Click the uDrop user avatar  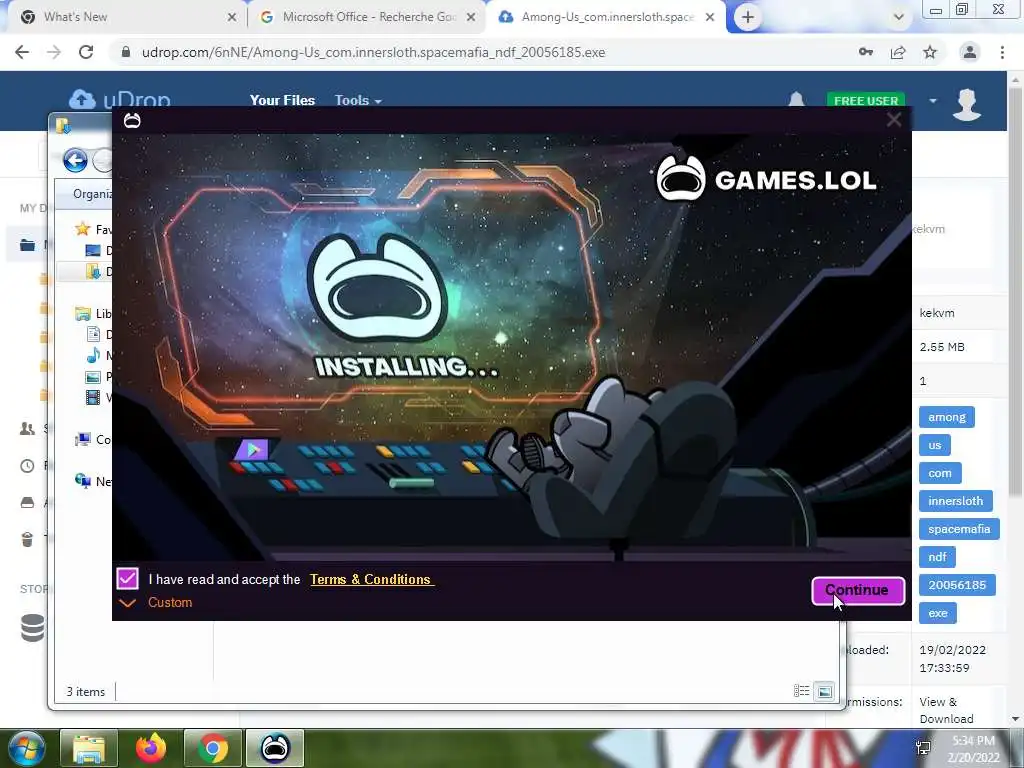(x=967, y=104)
